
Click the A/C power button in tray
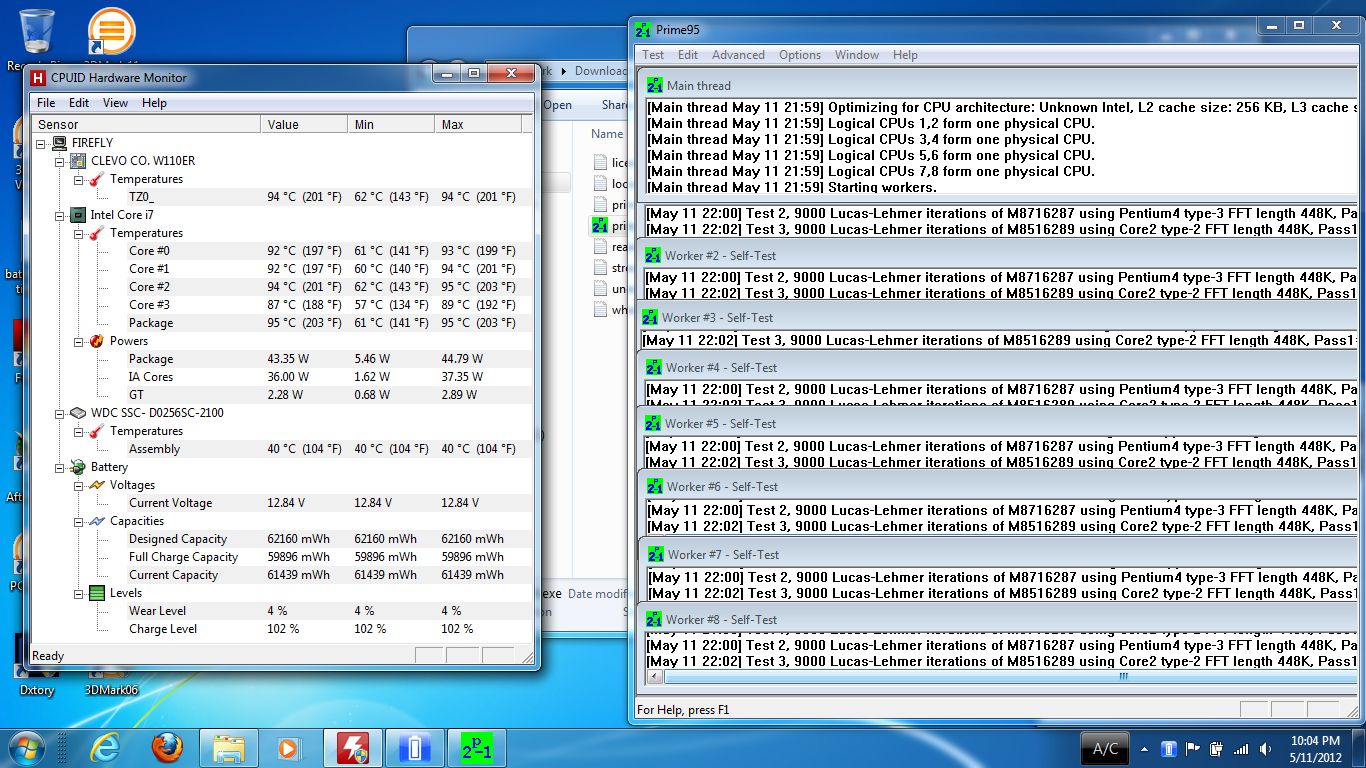pos(1105,748)
